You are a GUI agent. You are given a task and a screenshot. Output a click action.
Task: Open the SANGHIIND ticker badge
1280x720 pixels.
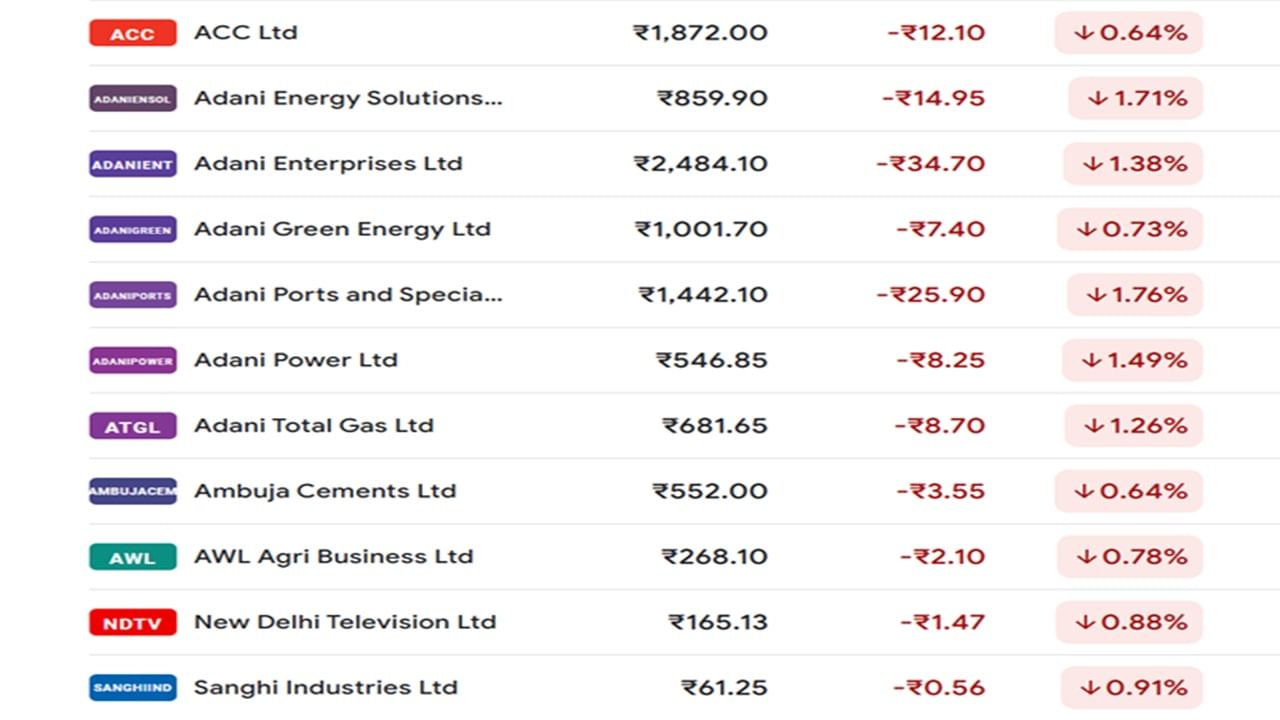coord(133,688)
